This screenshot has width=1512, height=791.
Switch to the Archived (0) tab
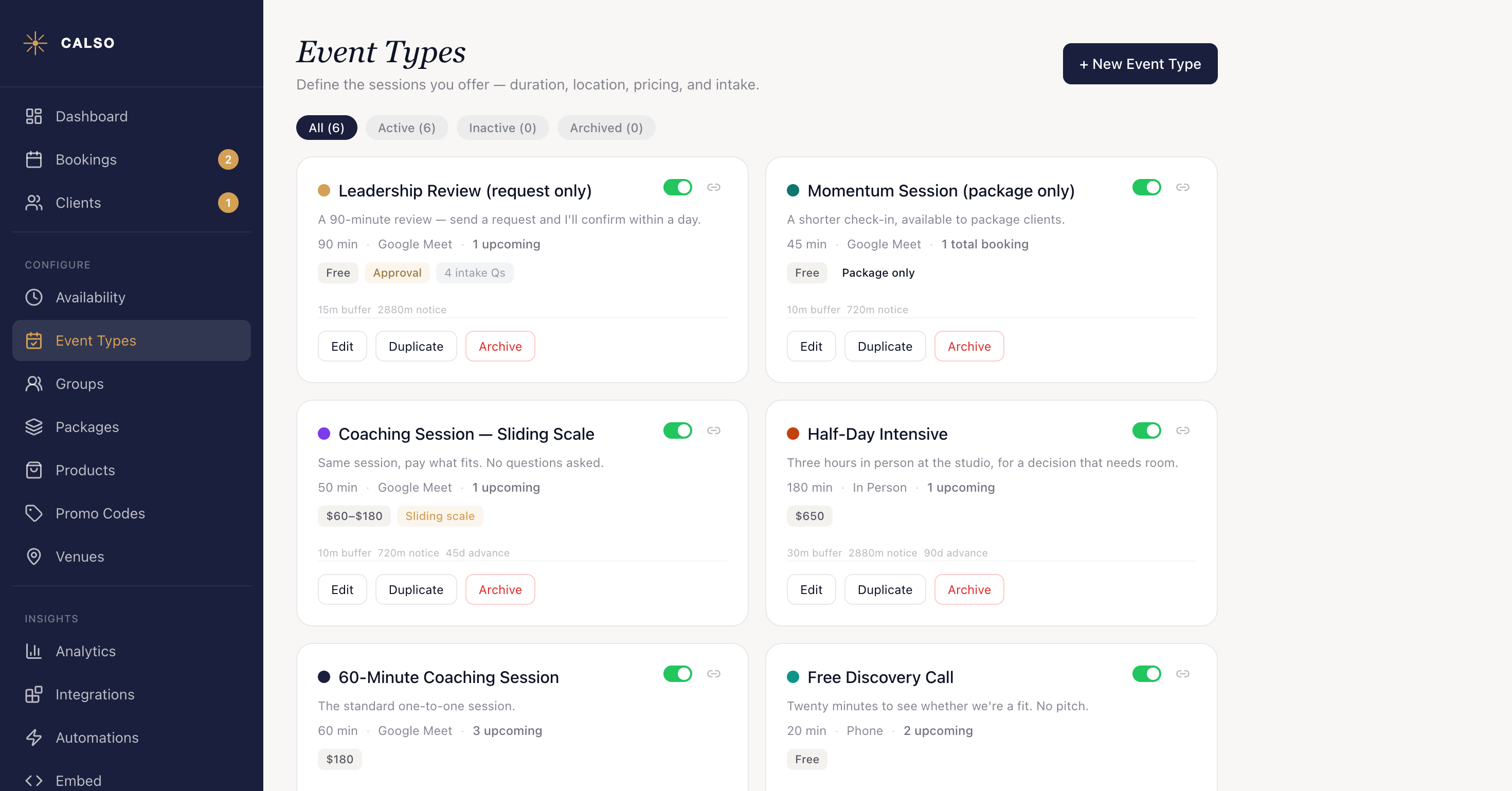(606, 128)
